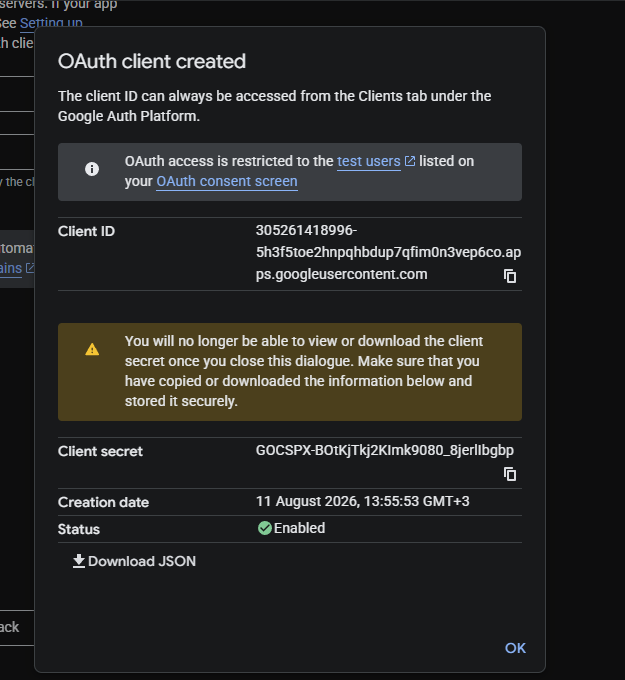Screen dimensions: 625x680
Task: Click the Creation date label
Action: tap(103, 502)
